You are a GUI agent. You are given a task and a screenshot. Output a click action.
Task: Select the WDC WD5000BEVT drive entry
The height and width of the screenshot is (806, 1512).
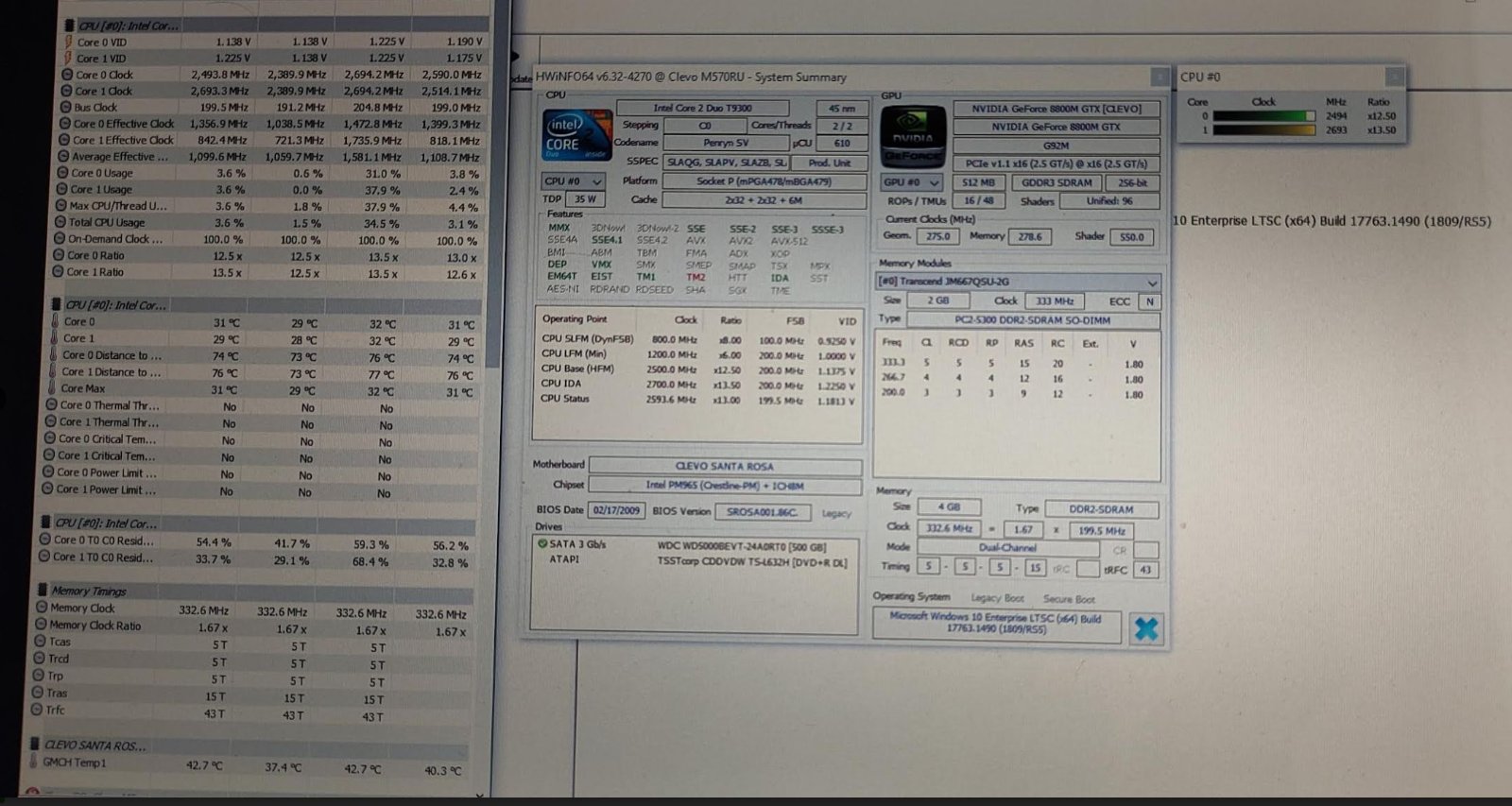click(695, 545)
